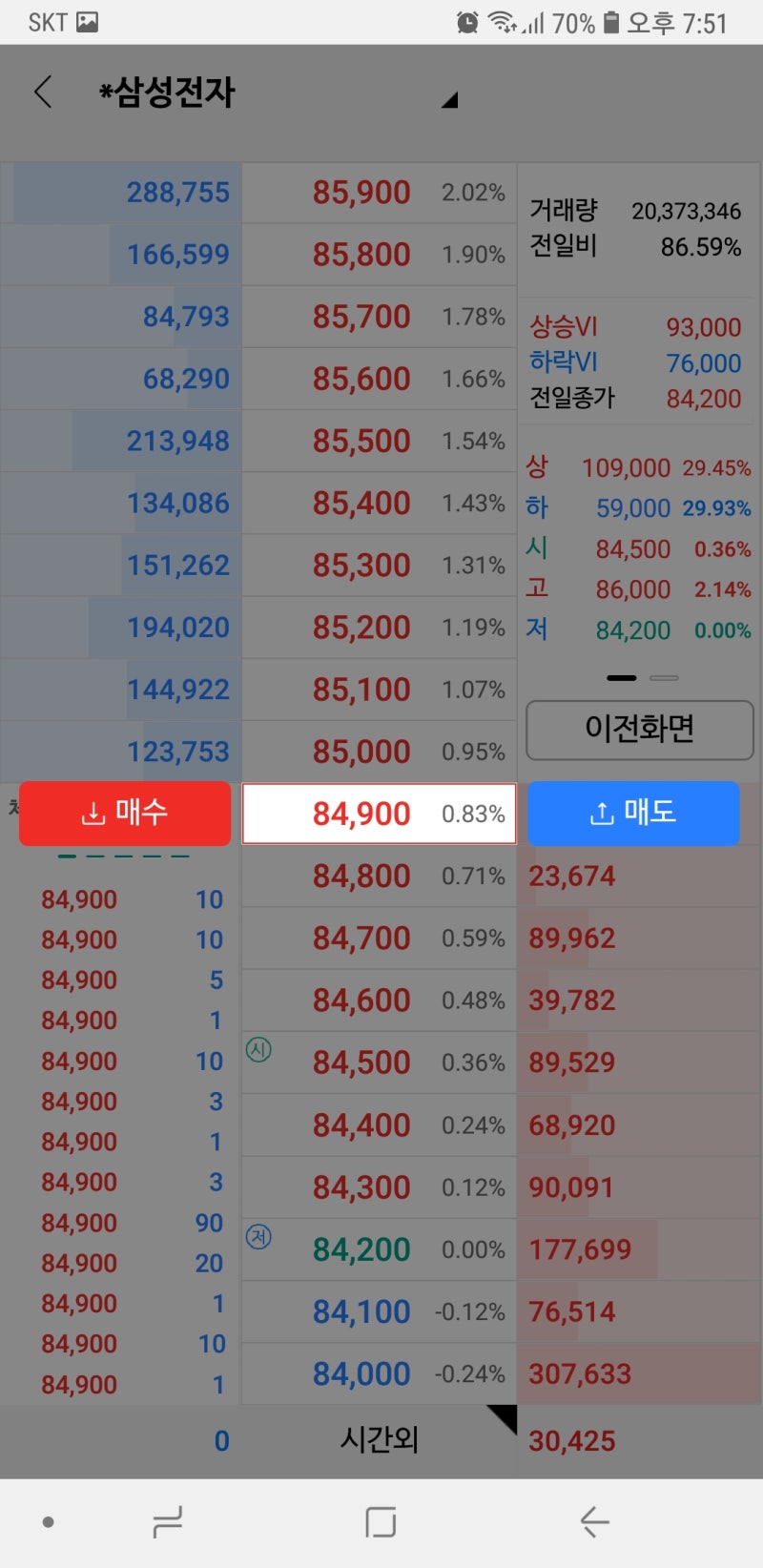763x1568 pixels.
Task: Open the stock selector triangle beside 삼성전자
Action: click(x=450, y=99)
